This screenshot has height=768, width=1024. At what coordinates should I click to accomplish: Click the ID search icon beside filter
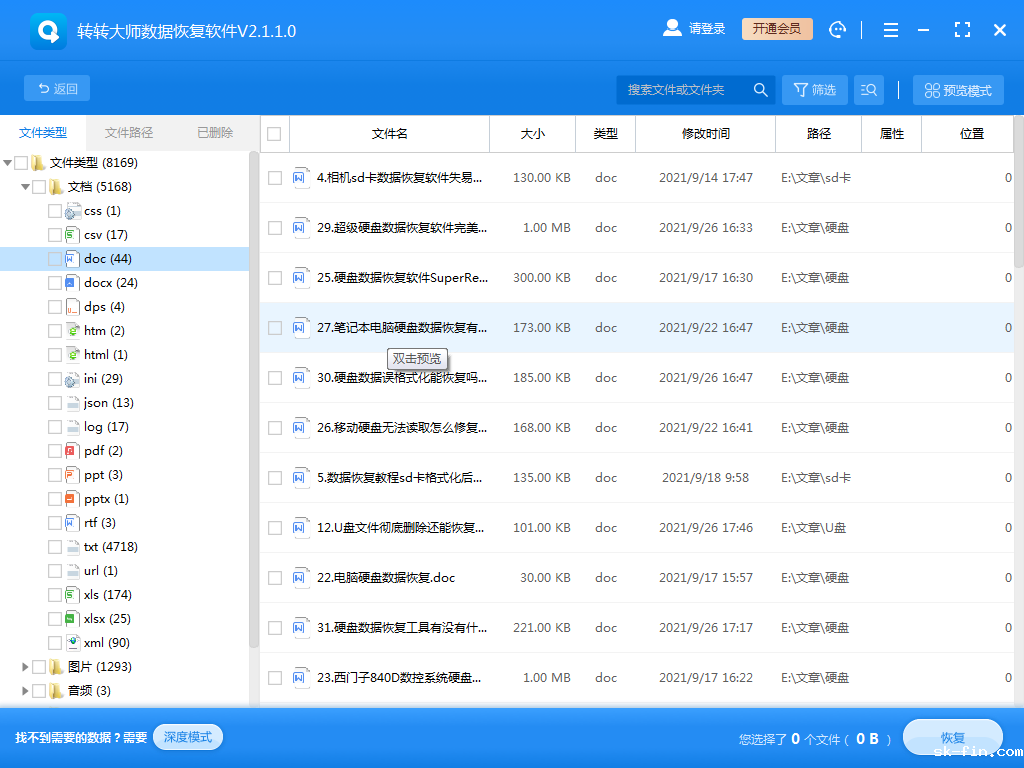pos(868,89)
